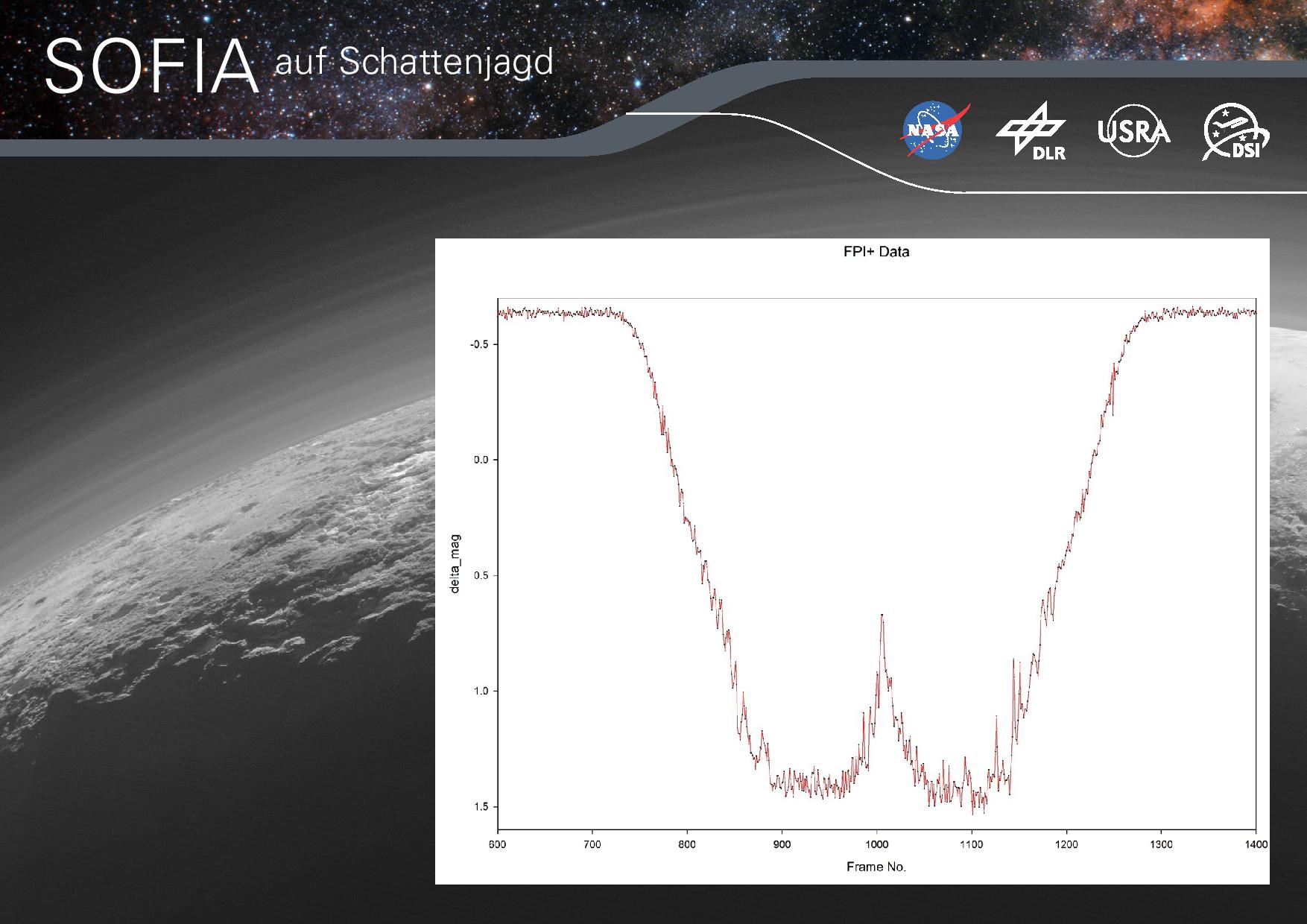Screen dimensions: 1307x924
Task: Click the SOFIA title text
Action: [152, 67]
